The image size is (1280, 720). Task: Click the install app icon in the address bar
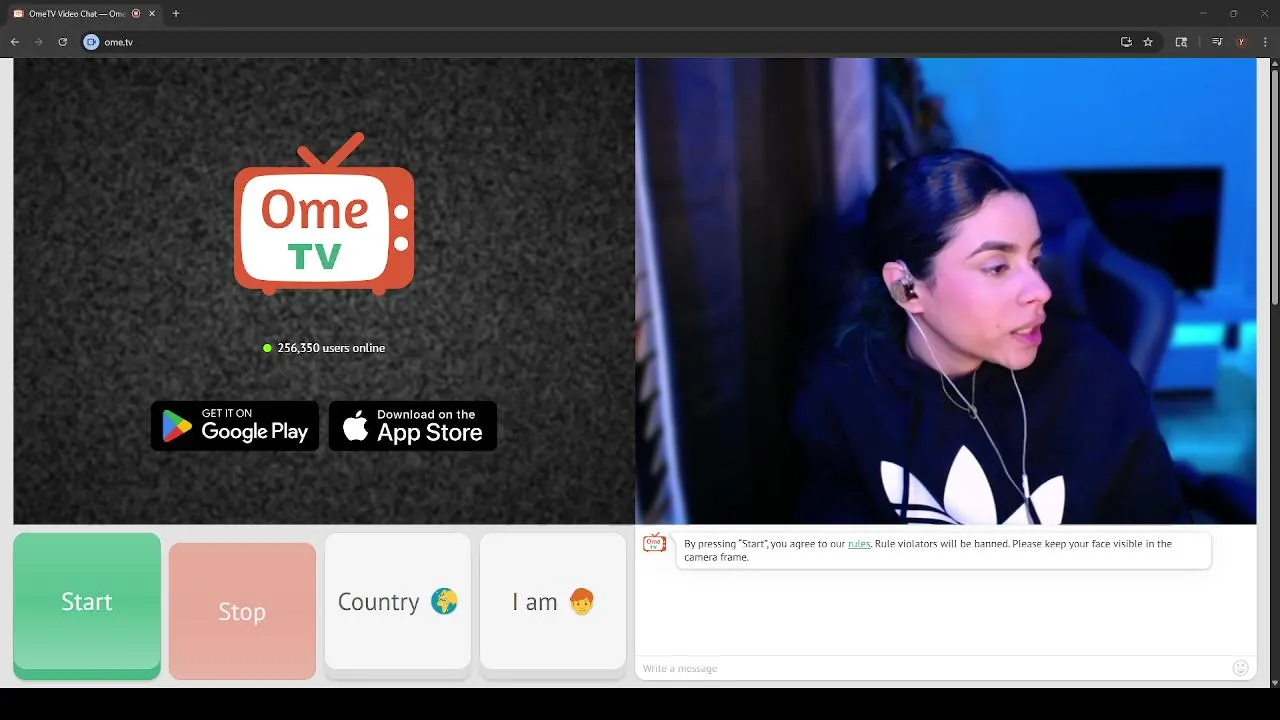click(1126, 42)
